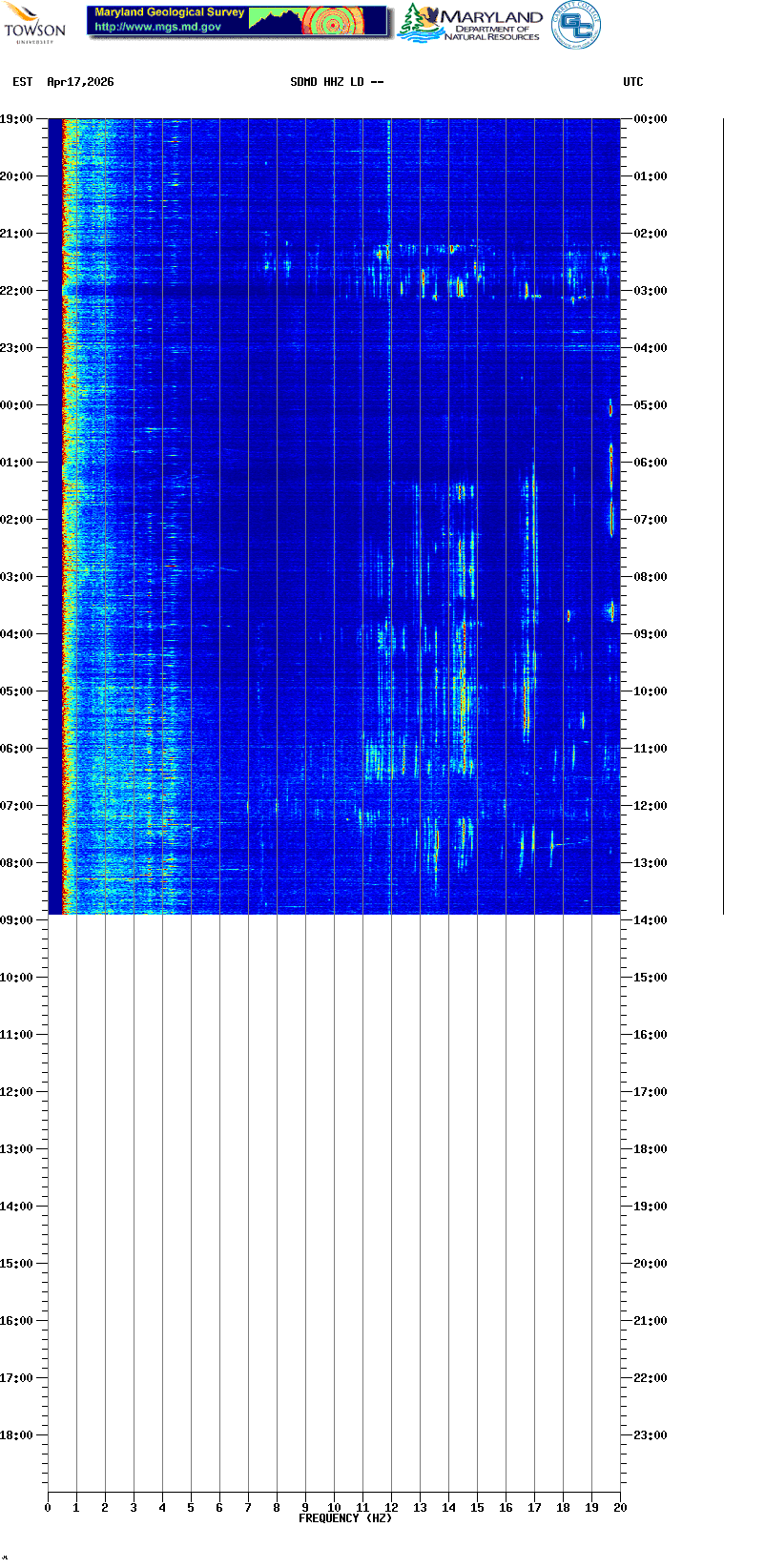Click the 20 Hz frequency axis tick

tap(620, 1507)
